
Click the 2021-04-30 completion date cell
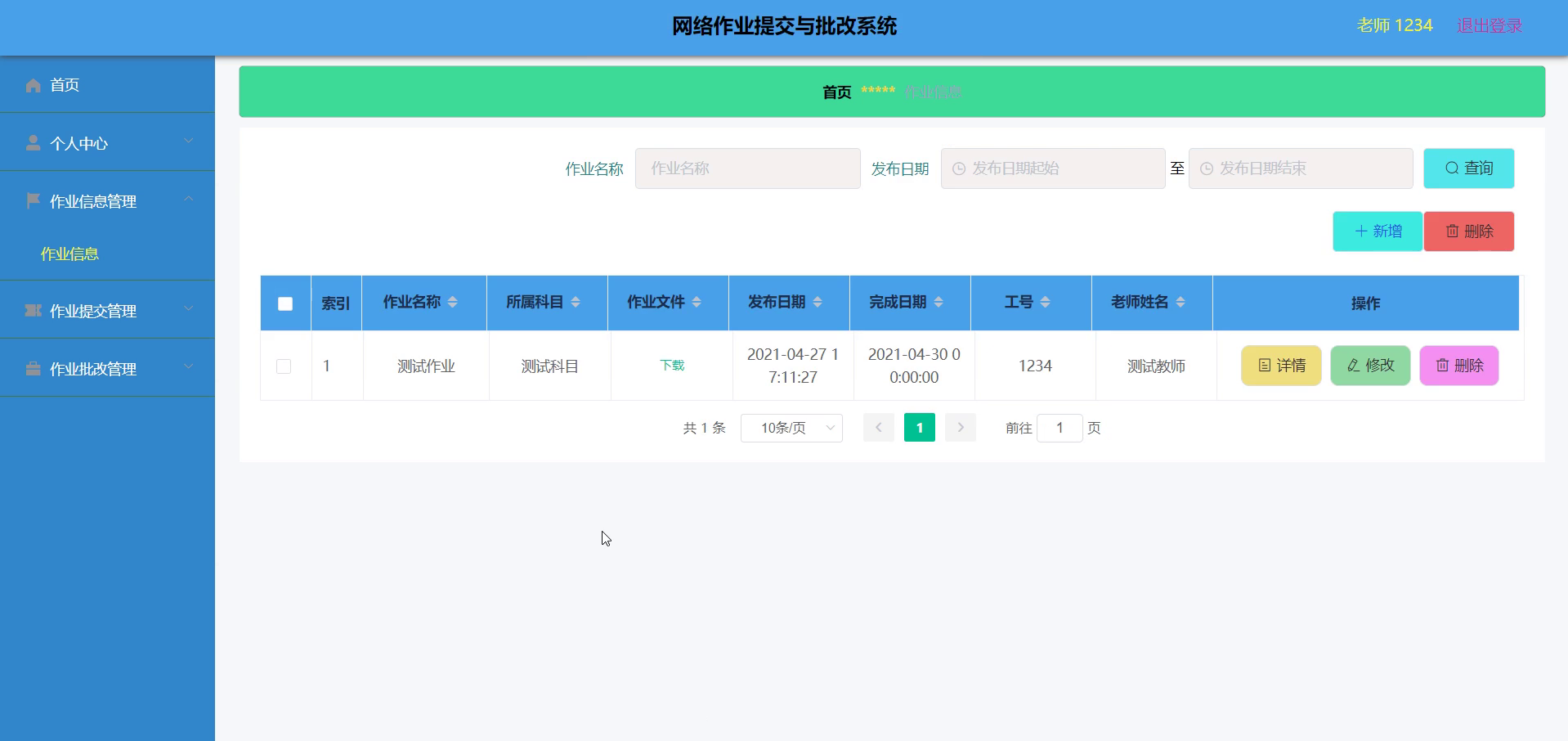pos(914,366)
